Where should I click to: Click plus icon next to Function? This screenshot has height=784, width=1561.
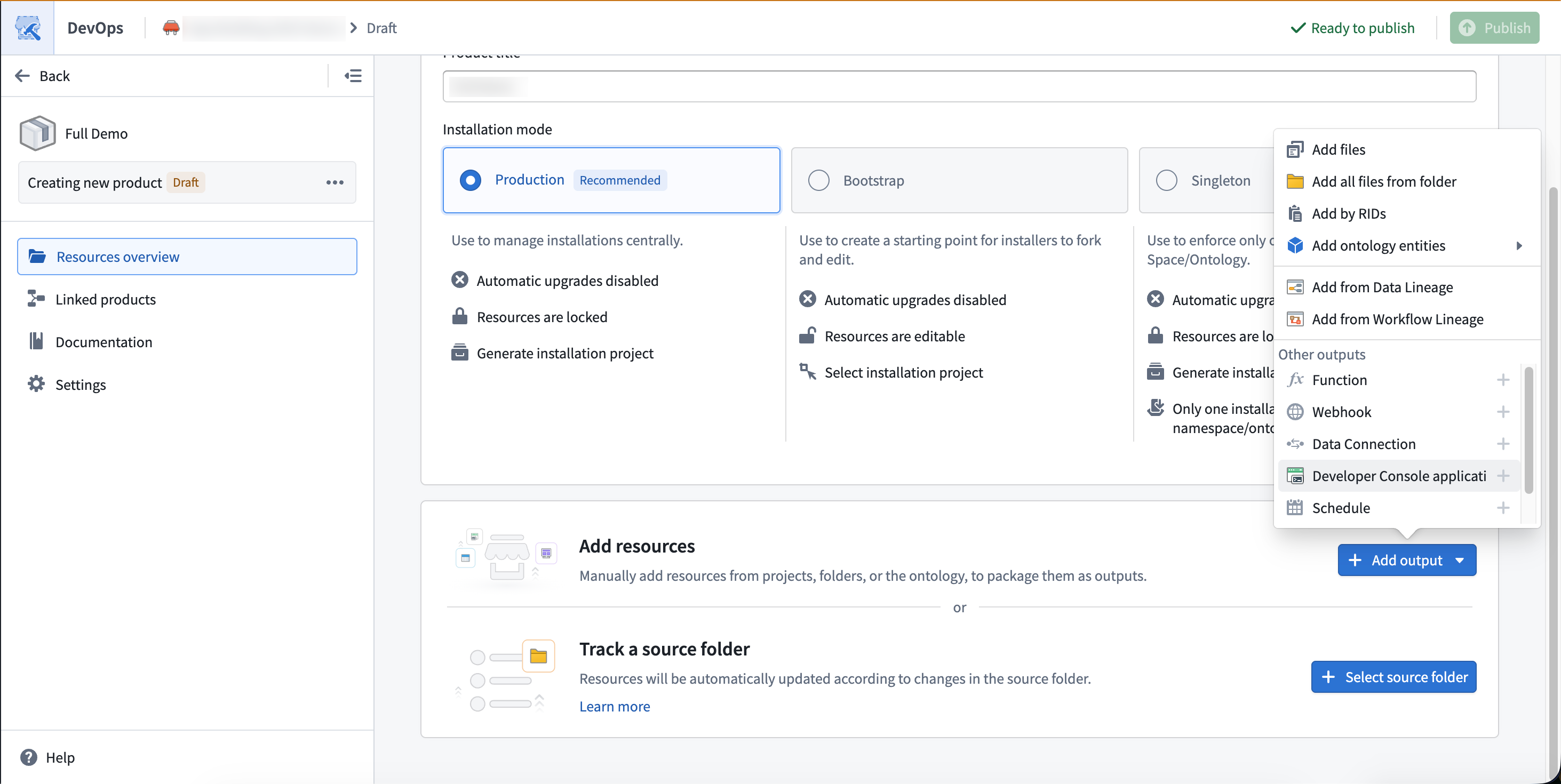point(1503,380)
